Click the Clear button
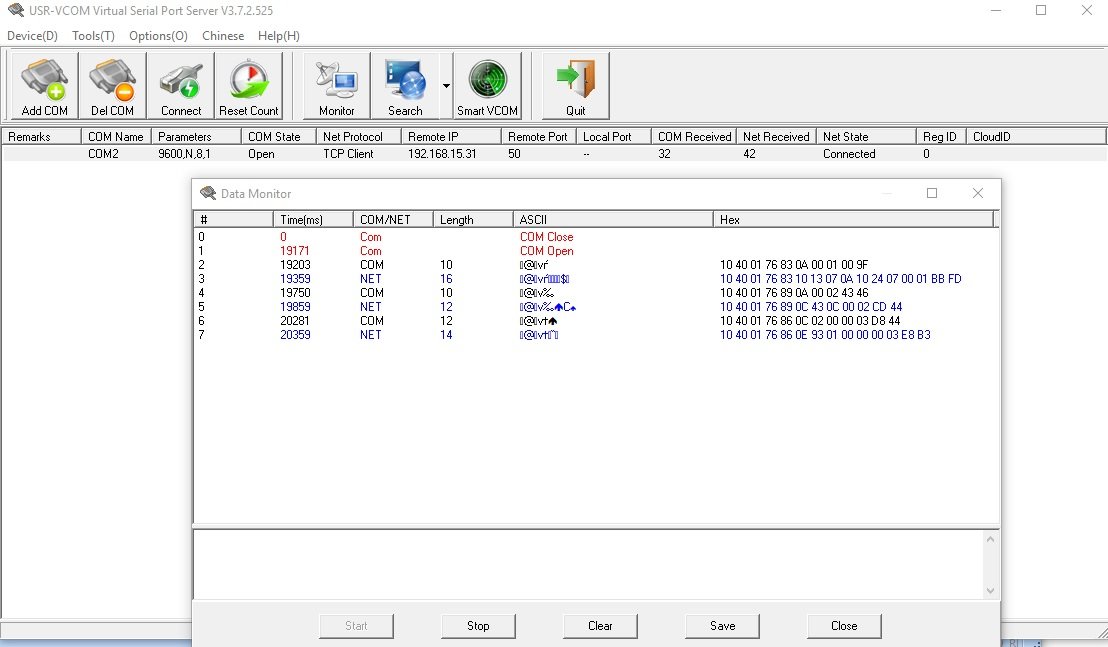 tap(600, 626)
